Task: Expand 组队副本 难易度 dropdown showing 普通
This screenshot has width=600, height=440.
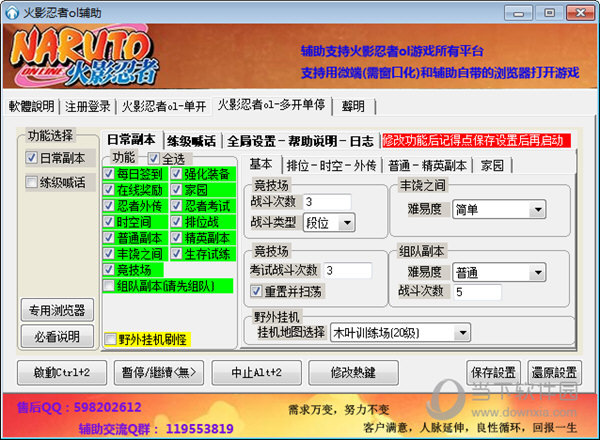Action: coord(499,272)
